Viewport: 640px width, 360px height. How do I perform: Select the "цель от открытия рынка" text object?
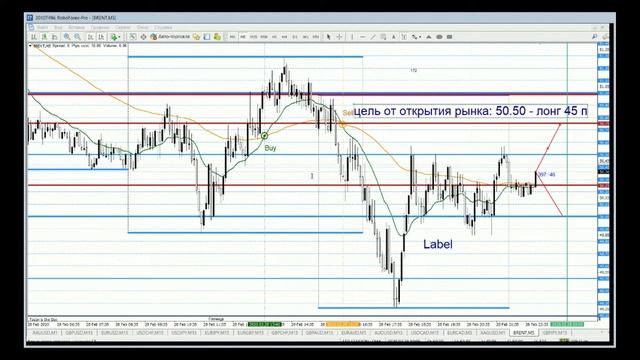point(470,111)
